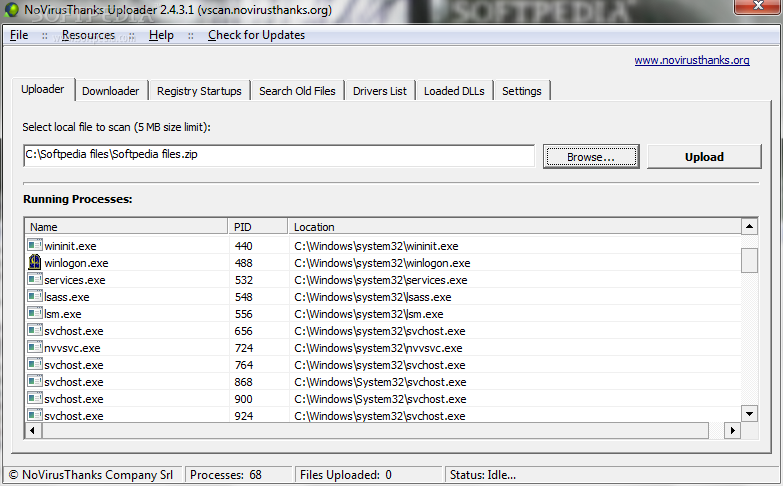The width and height of the screenshot is (783, 486).
Task: Click the wininit.exe process icon
Action: pos(34,245)
